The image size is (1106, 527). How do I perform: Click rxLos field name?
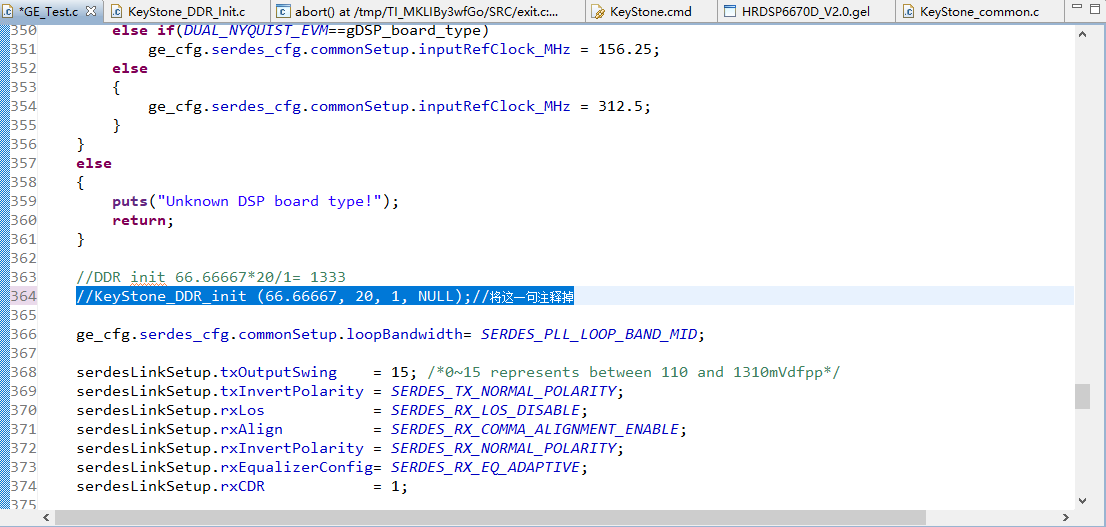[242, 410]
